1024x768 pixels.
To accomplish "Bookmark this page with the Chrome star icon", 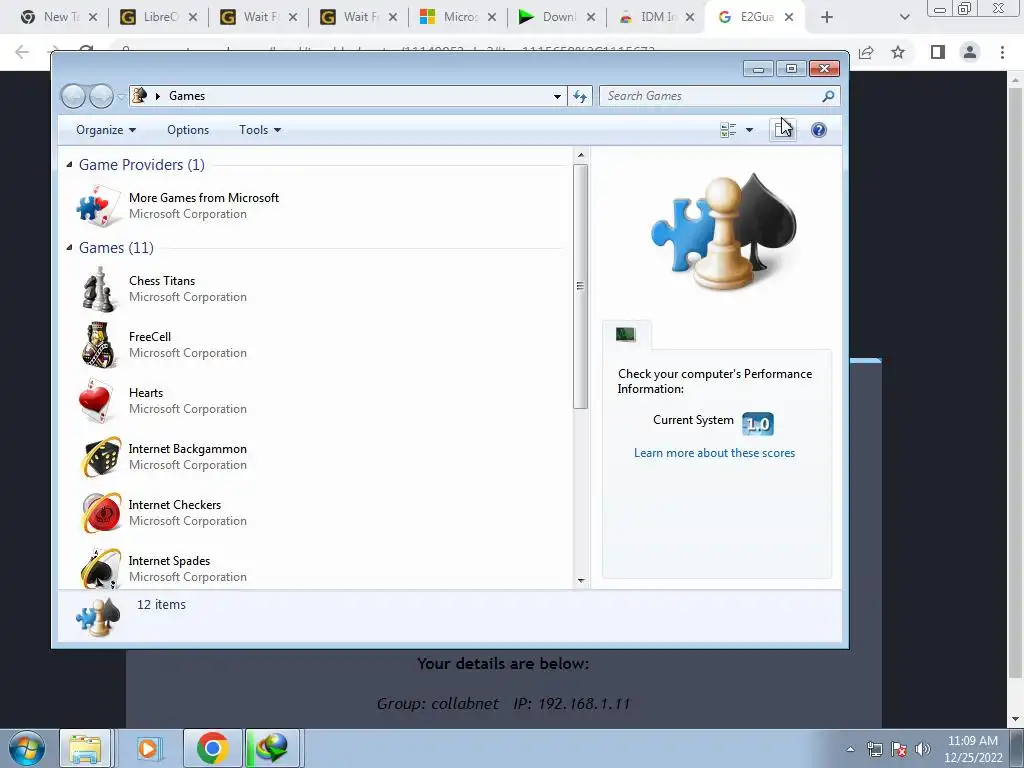I will point(898,52).
